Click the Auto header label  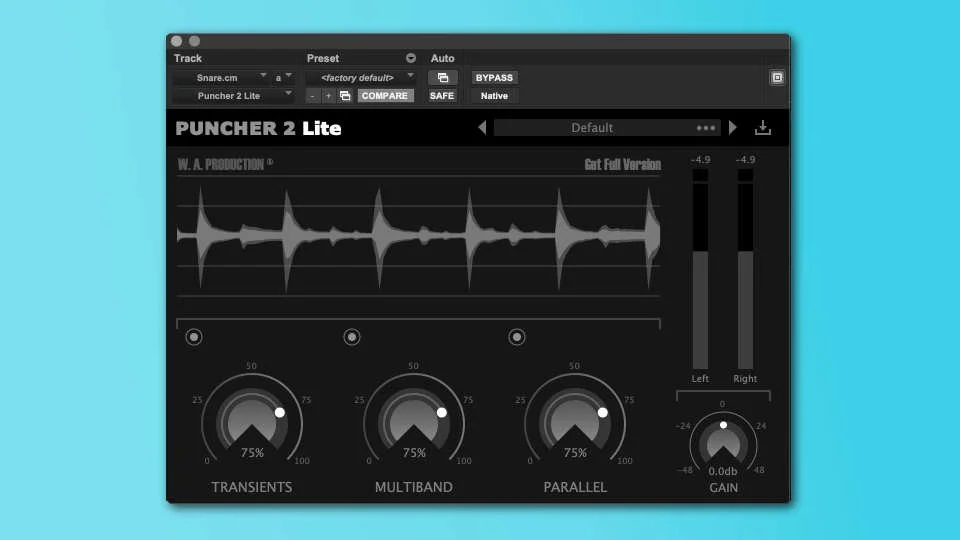point(442,58)
